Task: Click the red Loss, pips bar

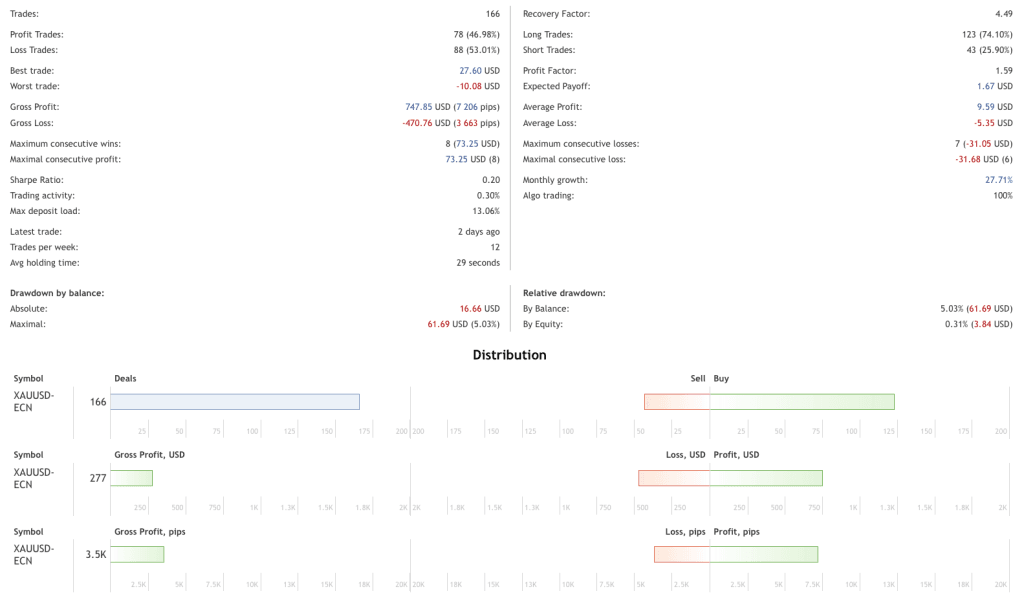Action: point(682,554)
